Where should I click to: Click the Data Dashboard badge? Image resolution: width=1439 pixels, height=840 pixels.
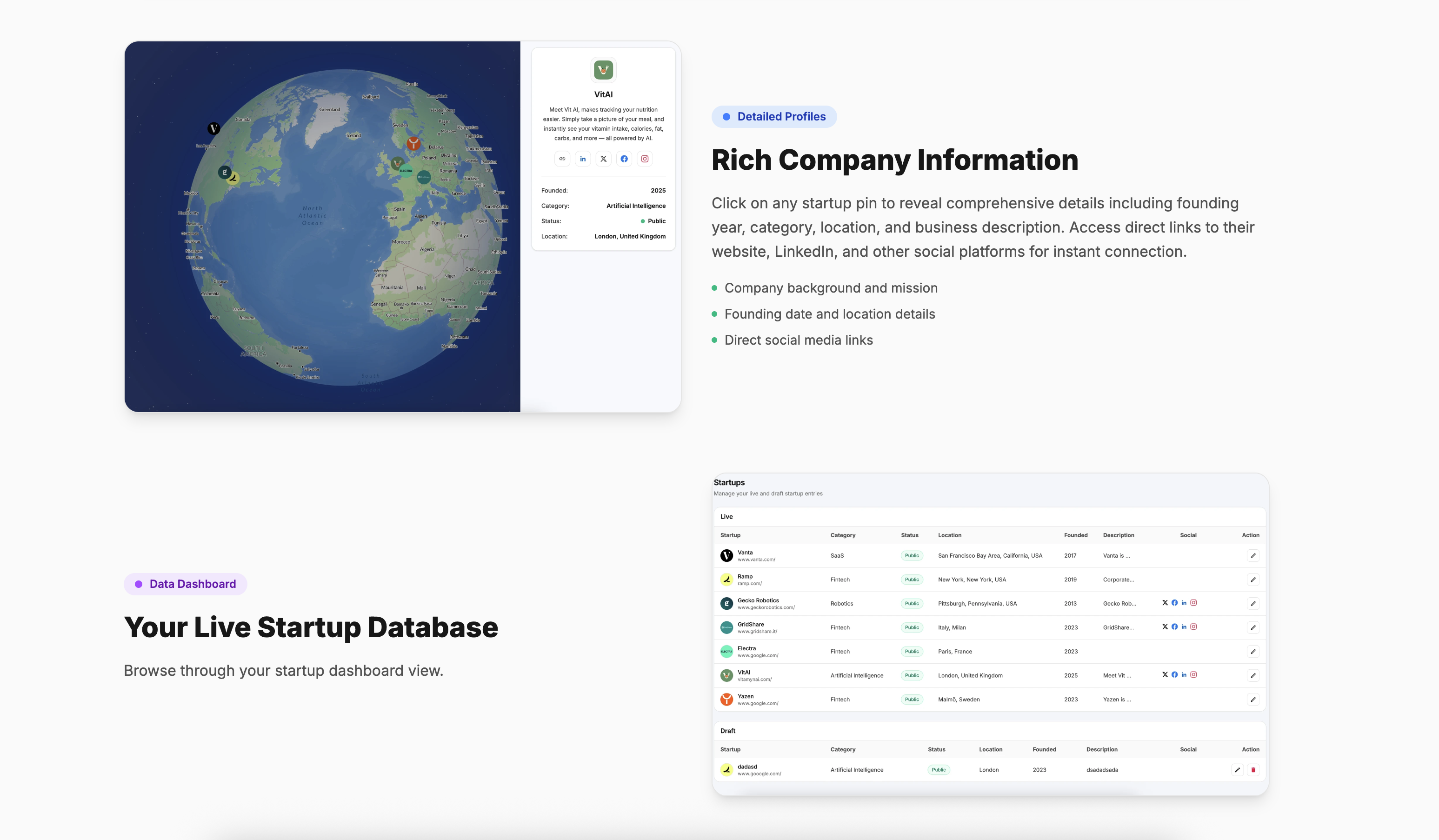(x=186, y=584)
